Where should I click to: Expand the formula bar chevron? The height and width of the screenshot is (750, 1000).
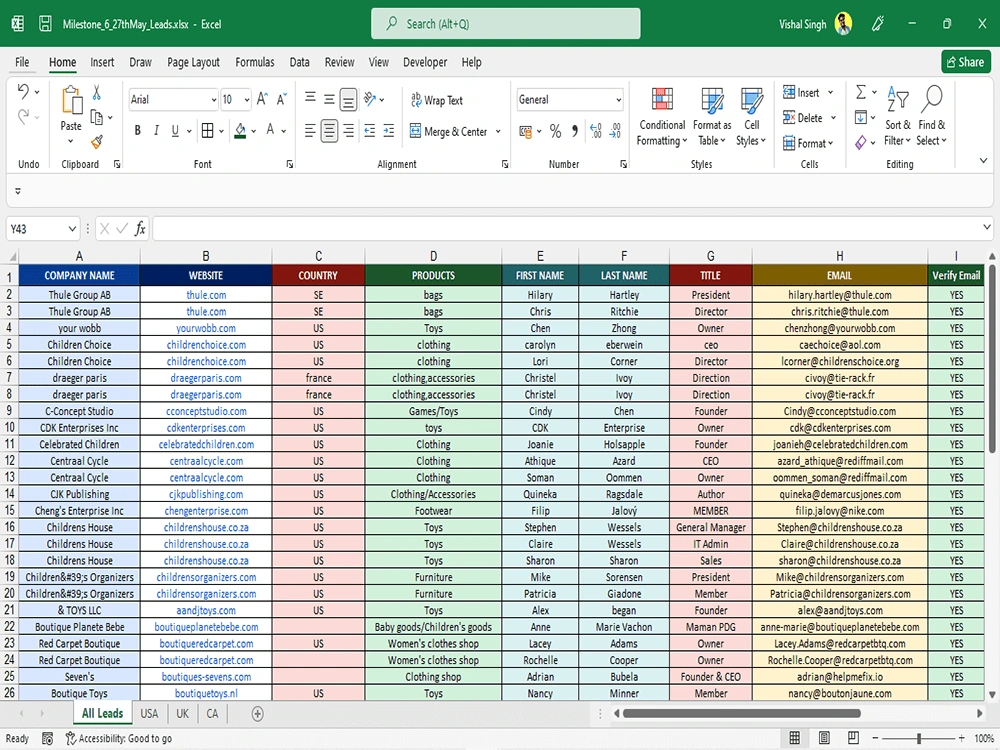click(x=987, y=227)
